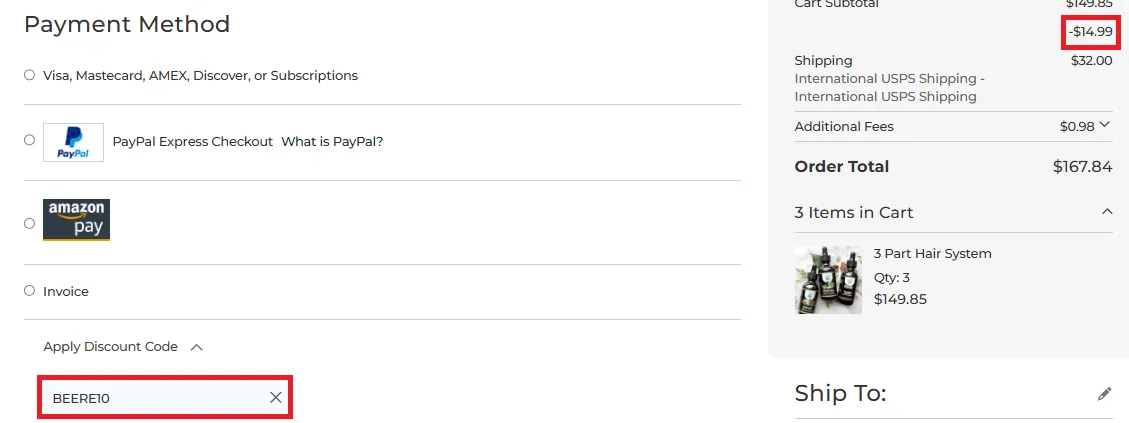Edit Ship To address with pencil icon
The image size is (1129, 423).
(1105, 394)
